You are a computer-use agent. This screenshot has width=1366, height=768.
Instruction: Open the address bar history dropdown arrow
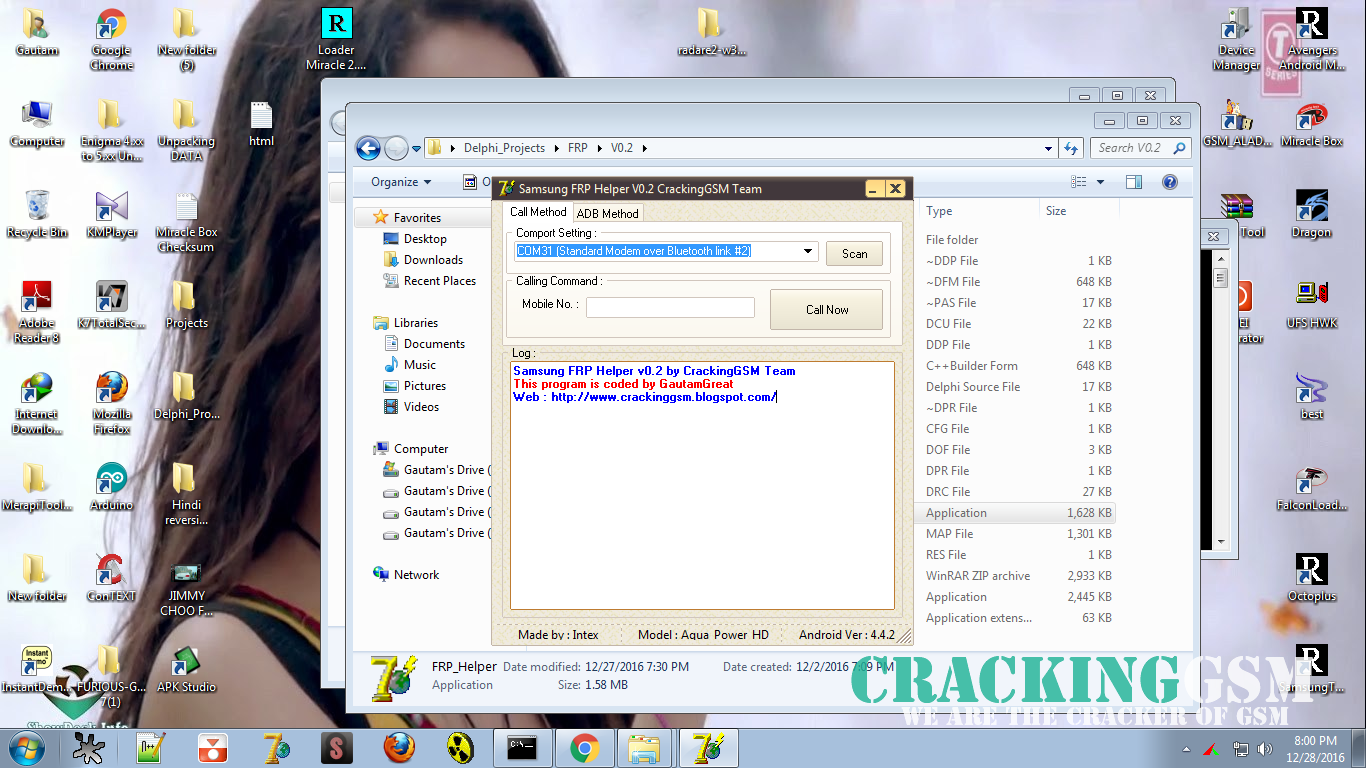[1046, 147]
